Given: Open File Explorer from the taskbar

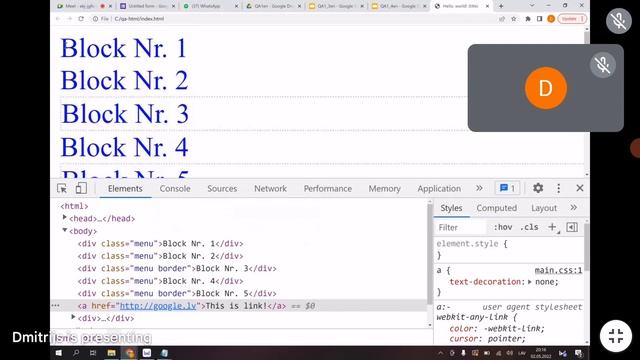Looking at the screenshot, I should click(111, 353).
